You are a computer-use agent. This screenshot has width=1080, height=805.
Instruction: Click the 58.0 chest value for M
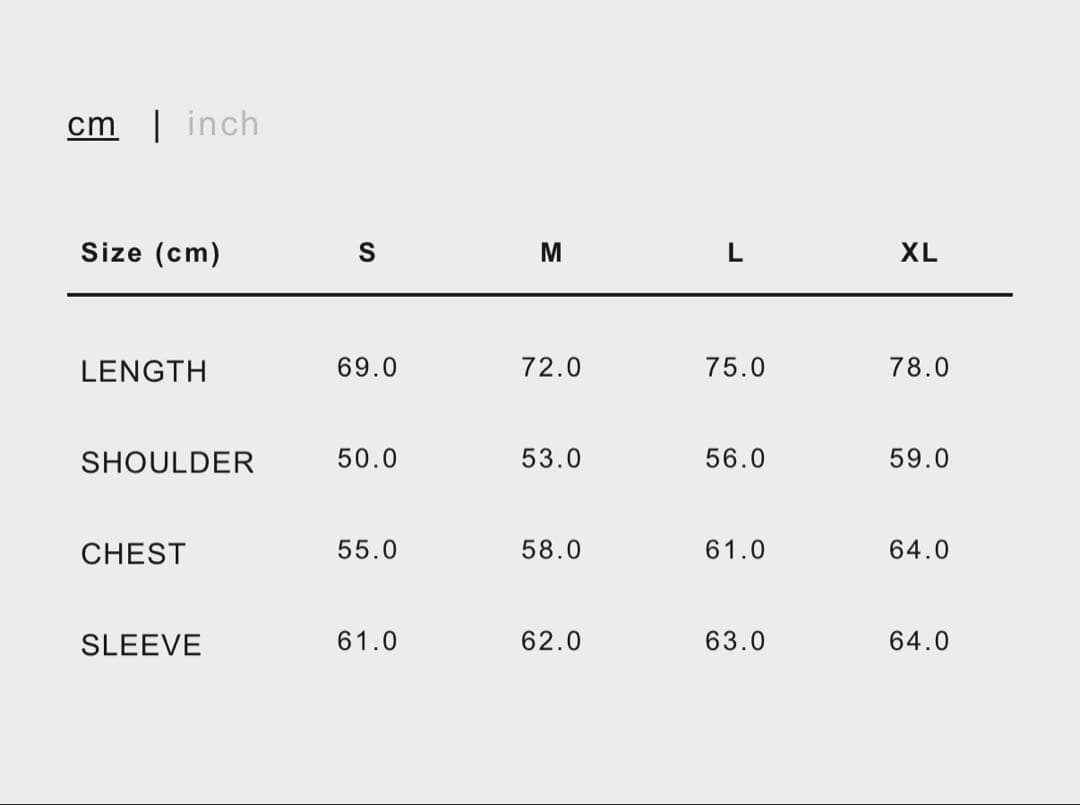tap(551, 550)
